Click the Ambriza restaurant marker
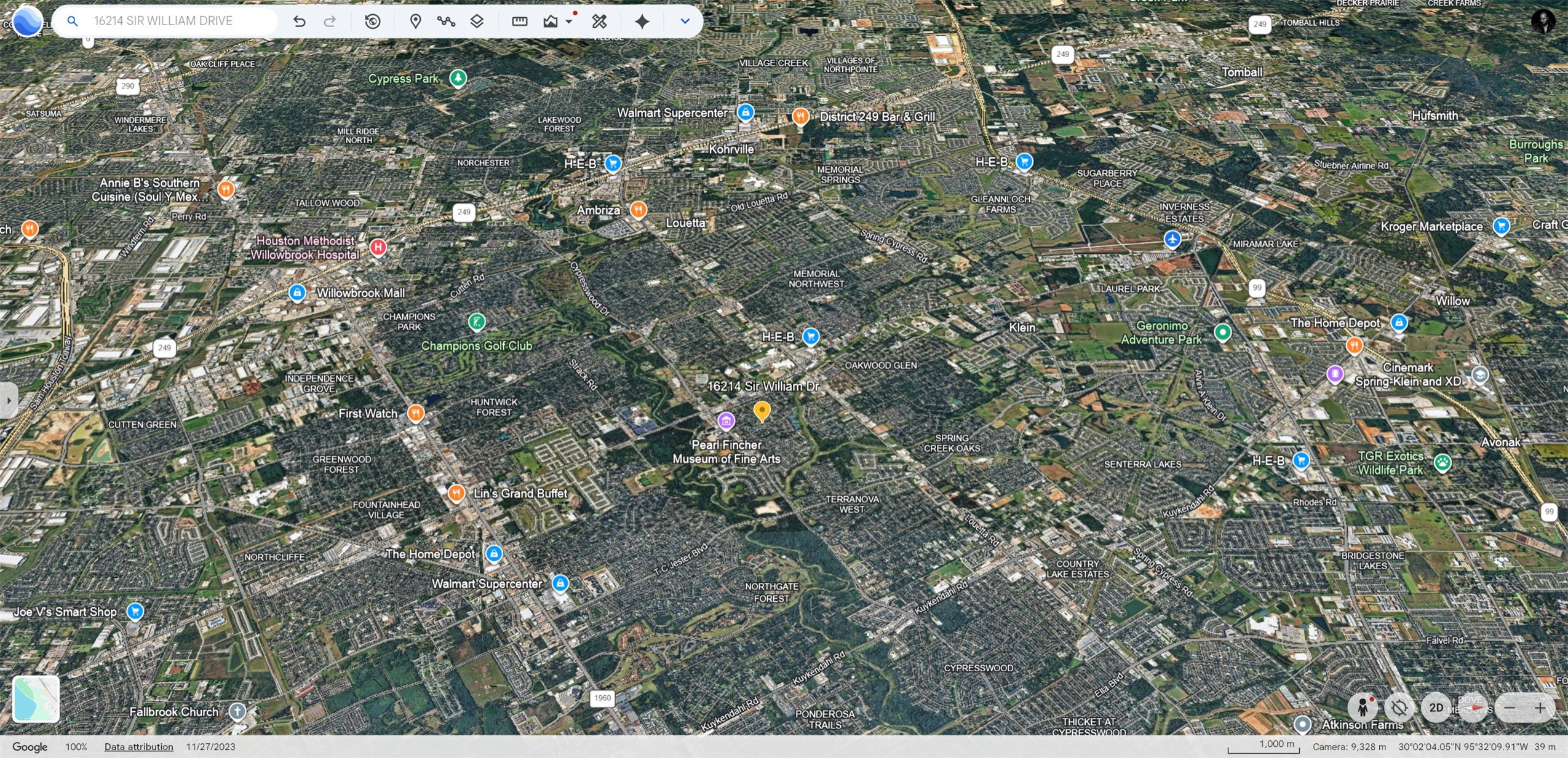 639,210
